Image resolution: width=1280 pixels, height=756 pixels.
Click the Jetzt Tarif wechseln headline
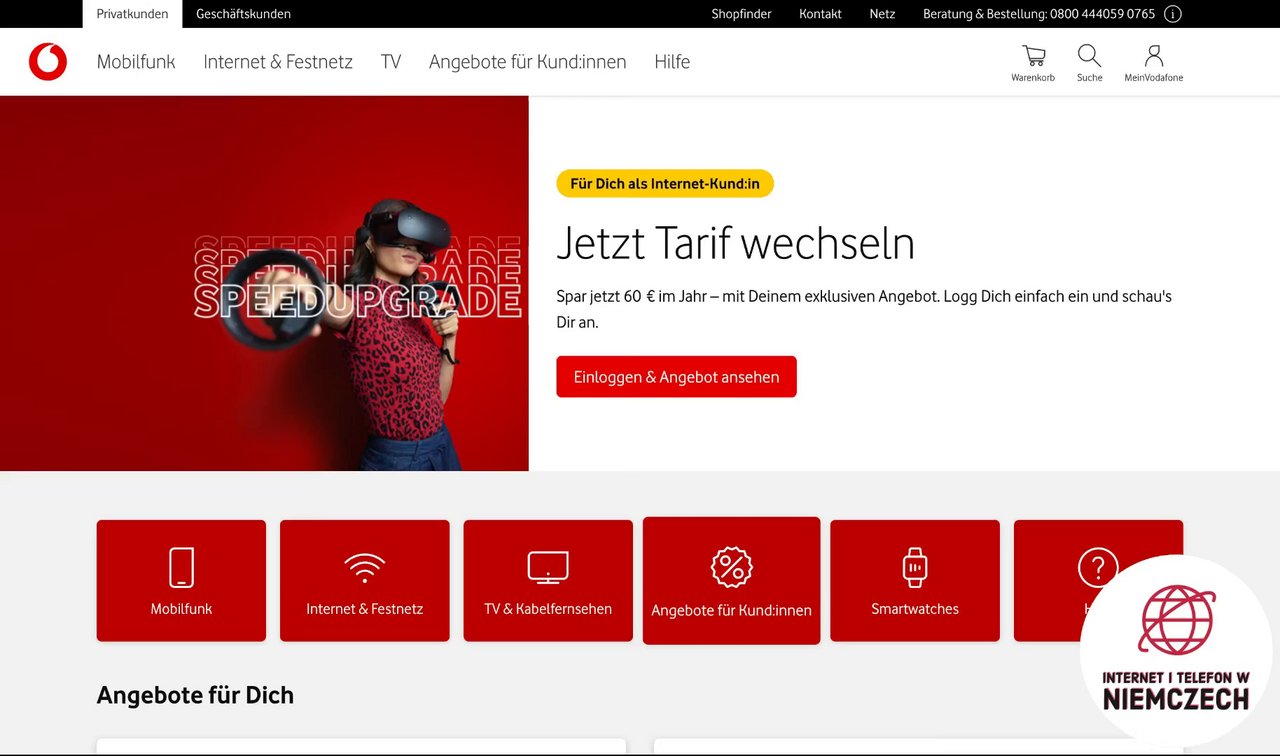pos(736,243)
